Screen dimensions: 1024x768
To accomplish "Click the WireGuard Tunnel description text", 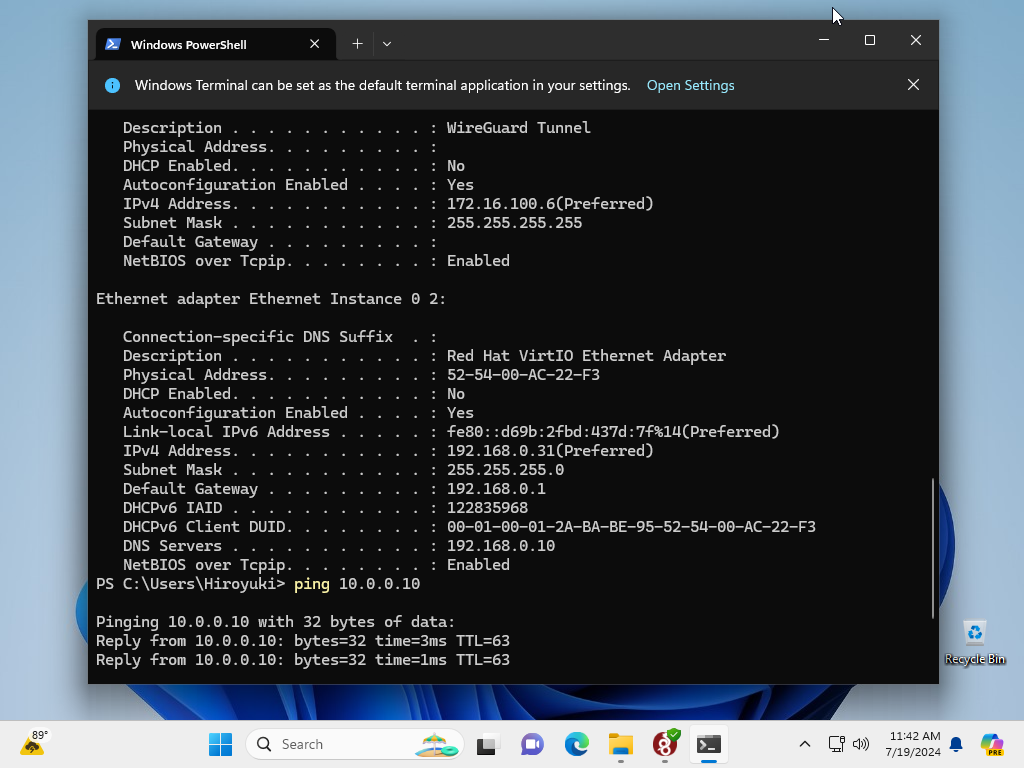I will tap(519, 127).
